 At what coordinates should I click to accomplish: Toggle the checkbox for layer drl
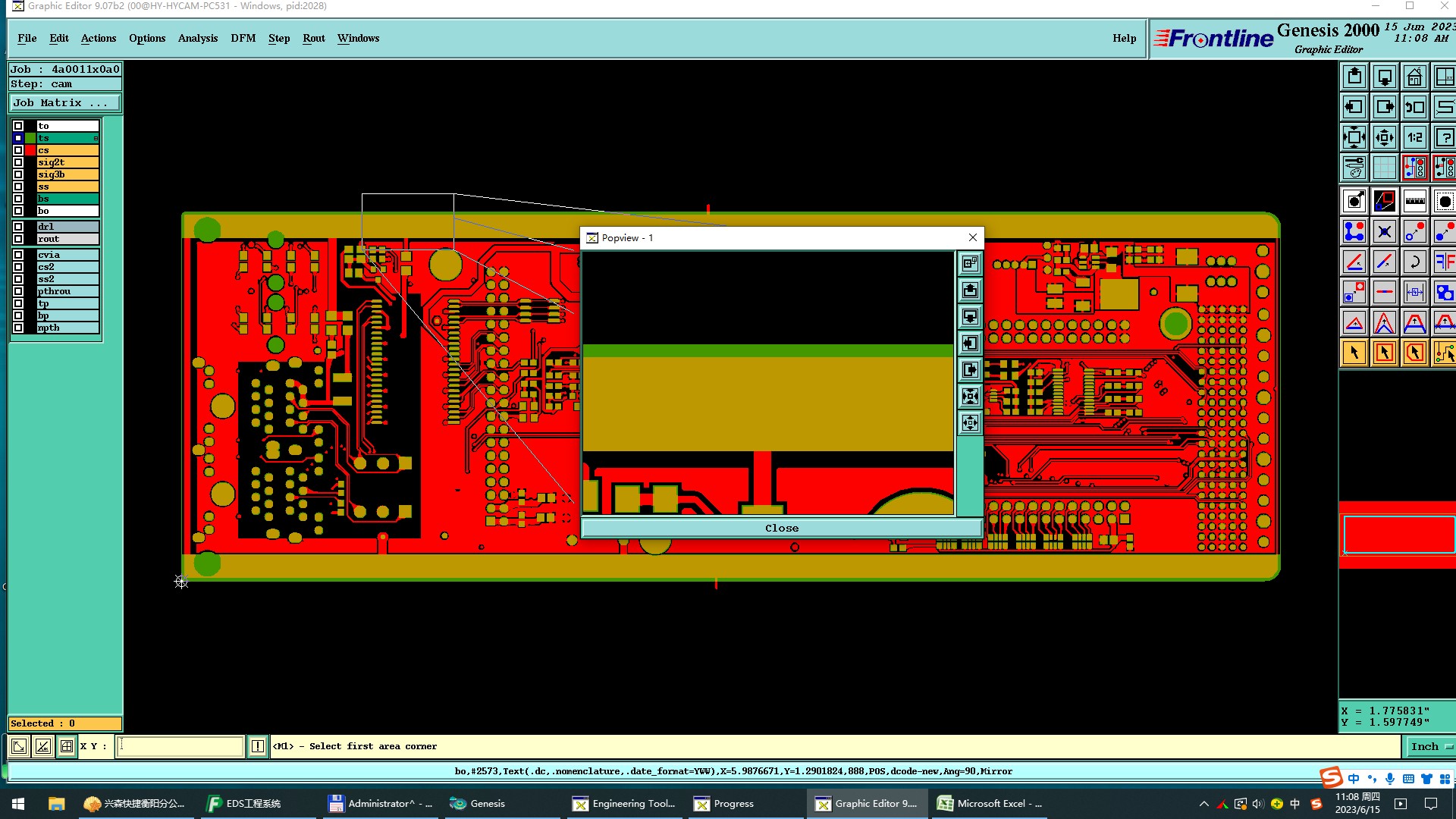tap(18, 227)
